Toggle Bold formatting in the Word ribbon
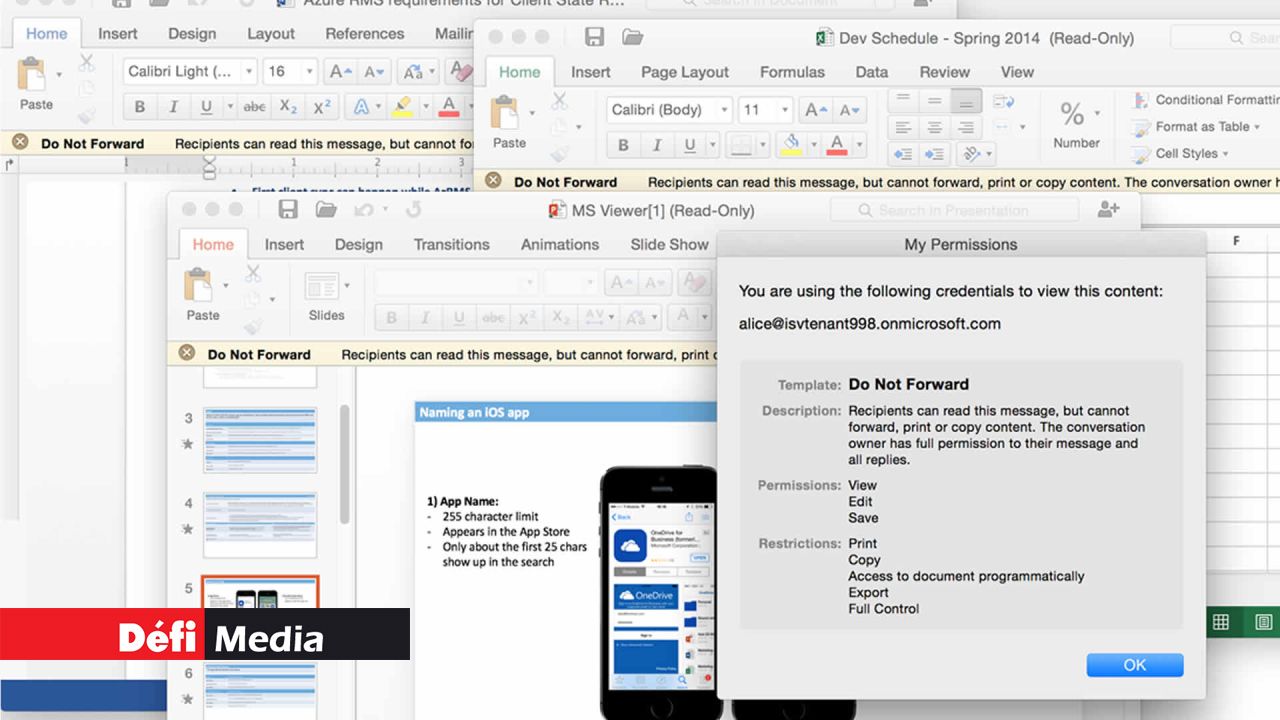 click(x=140, y=107)
